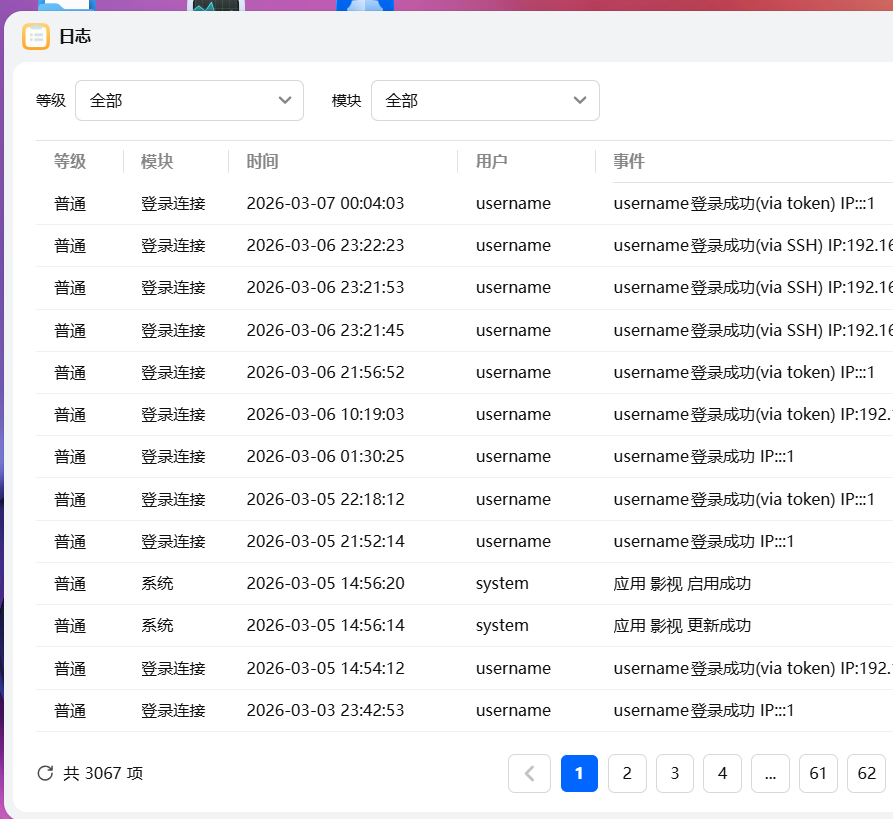Select log entry at 2026-03-07 00:04:03
The width and height of the screenshot is (893, 819).
[x=325, y=204]
